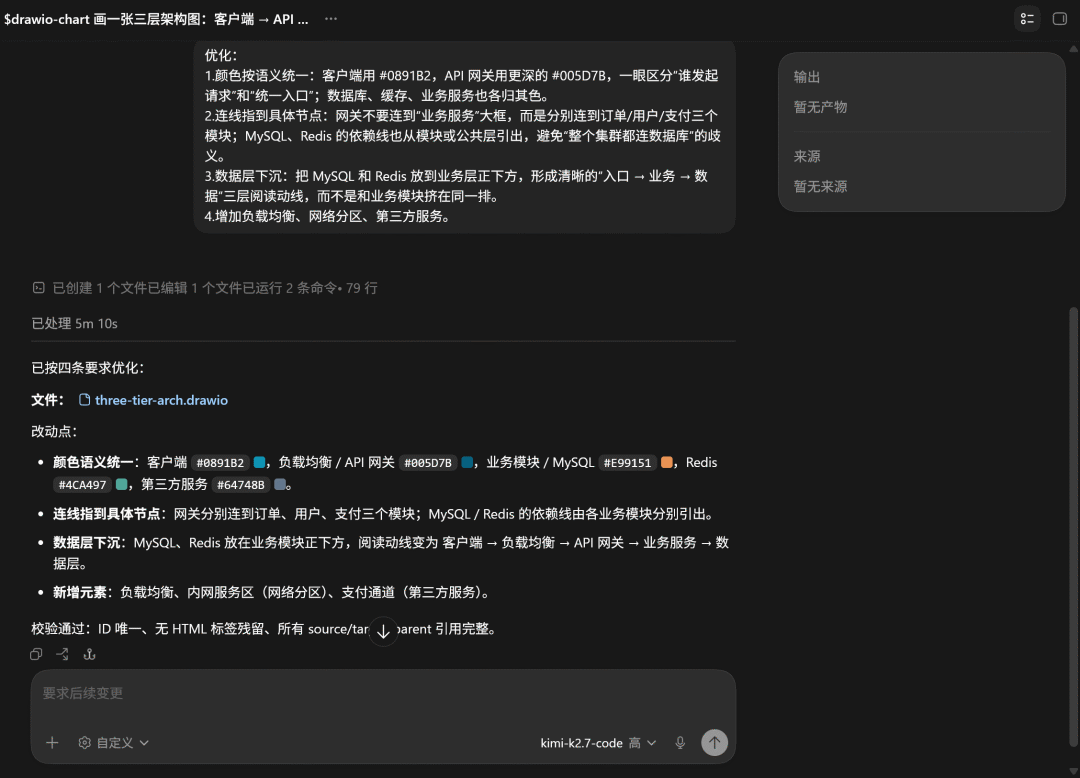Open the 自定义 mode dropdown
The height and width of the screenshot is (778, 1080).
pyautogui.click(x=114, y=743)
